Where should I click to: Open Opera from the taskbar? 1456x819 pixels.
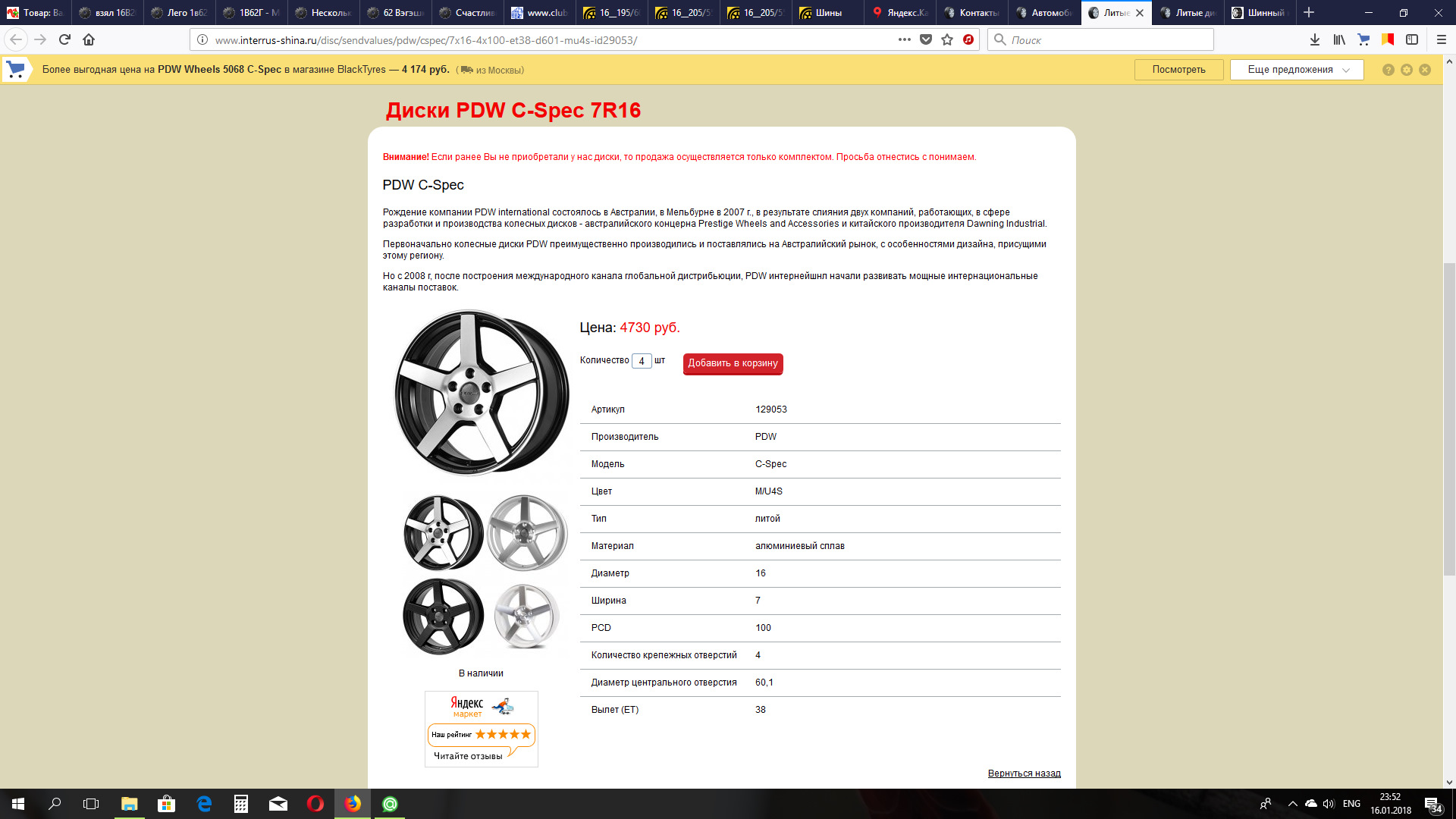point(315,804)
